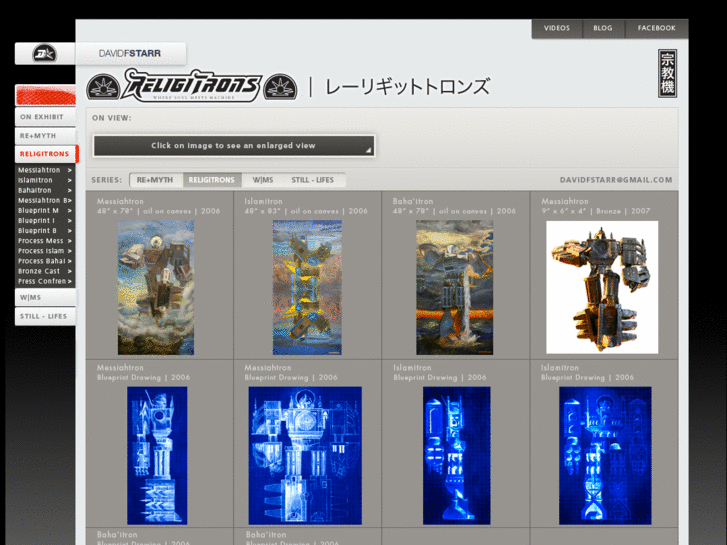727x545 pixels.
Task: Expand Messiahtron arrow in sidebar submenu
Action: pyautogui.click(x=70, y=170)
